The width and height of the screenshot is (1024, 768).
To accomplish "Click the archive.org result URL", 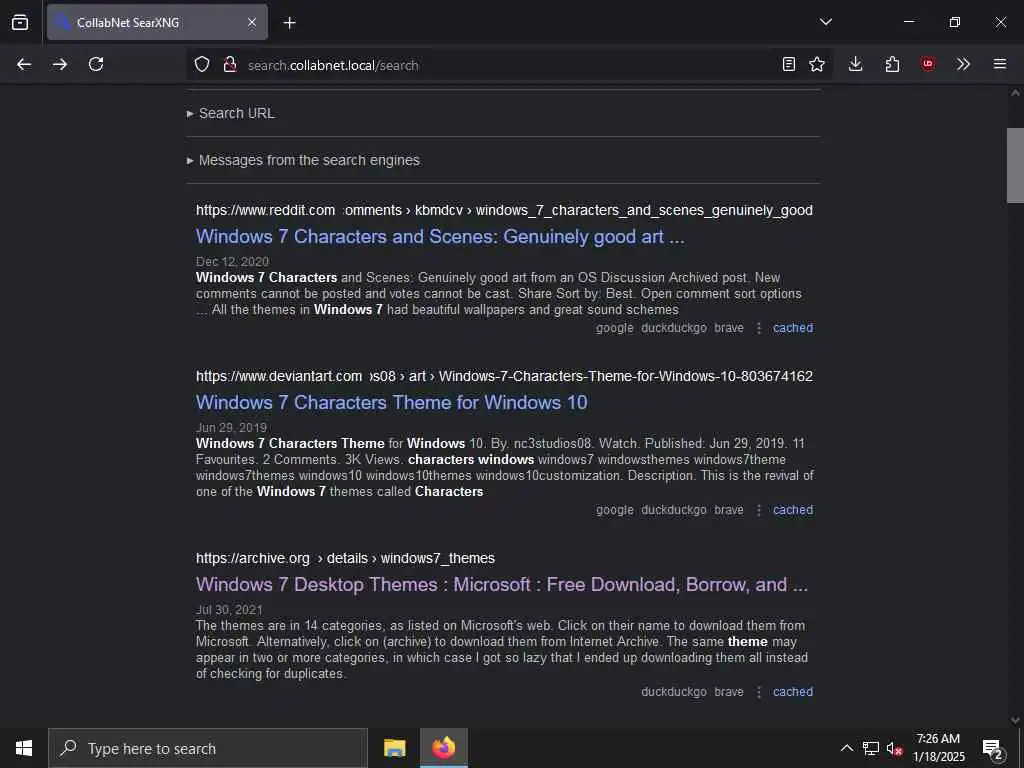I will coord(345,558).
